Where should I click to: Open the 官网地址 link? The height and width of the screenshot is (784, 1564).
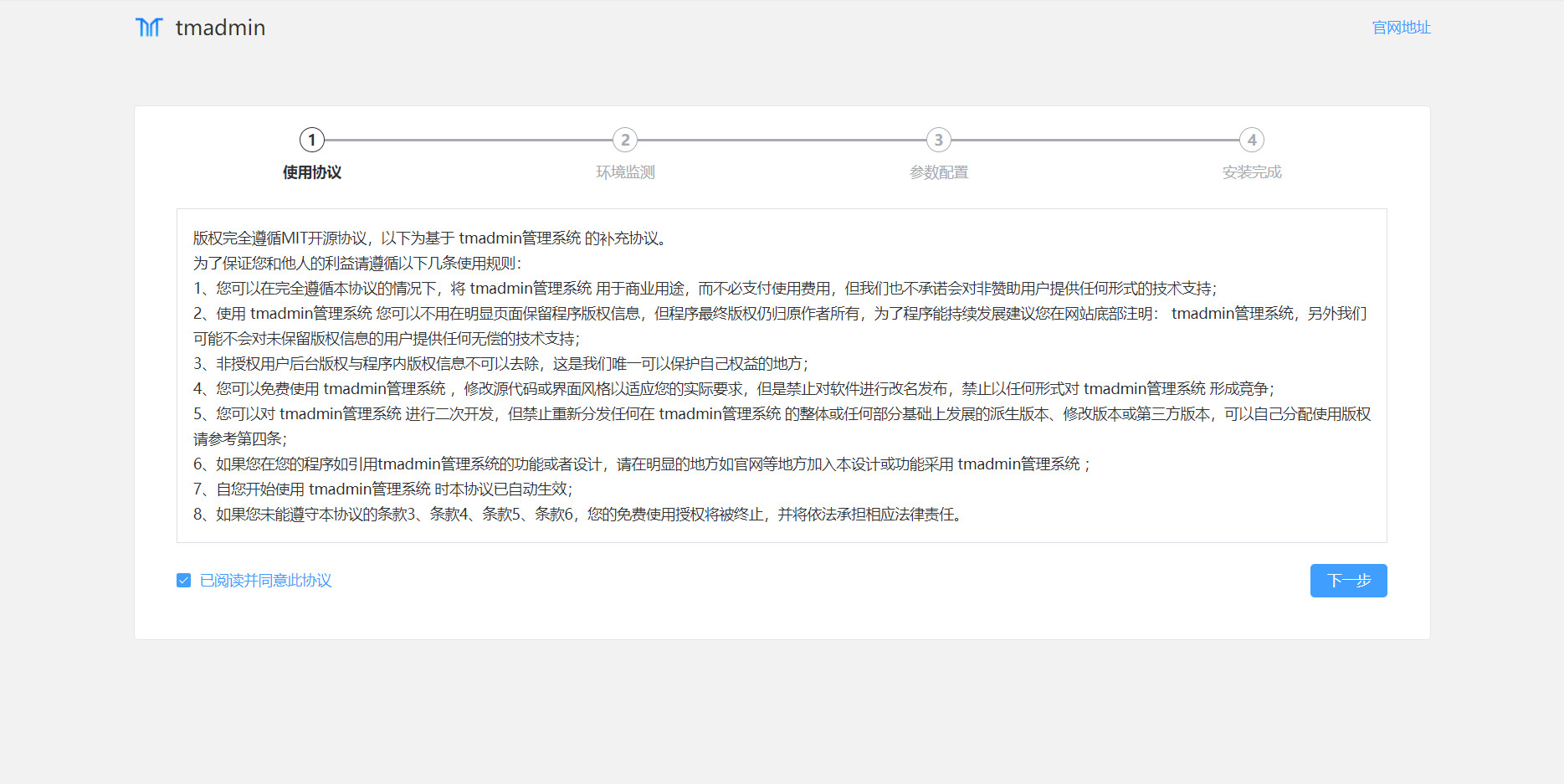(x=1401, y=28)
